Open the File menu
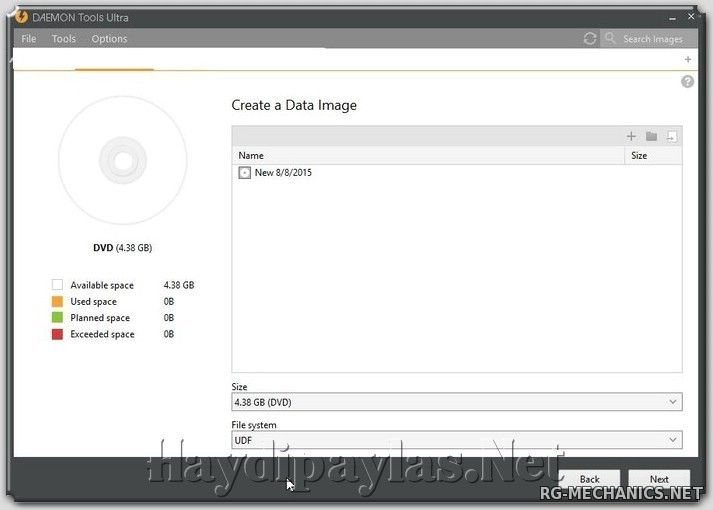The width and height of the screenshot is (713, 510). [29, 39]
